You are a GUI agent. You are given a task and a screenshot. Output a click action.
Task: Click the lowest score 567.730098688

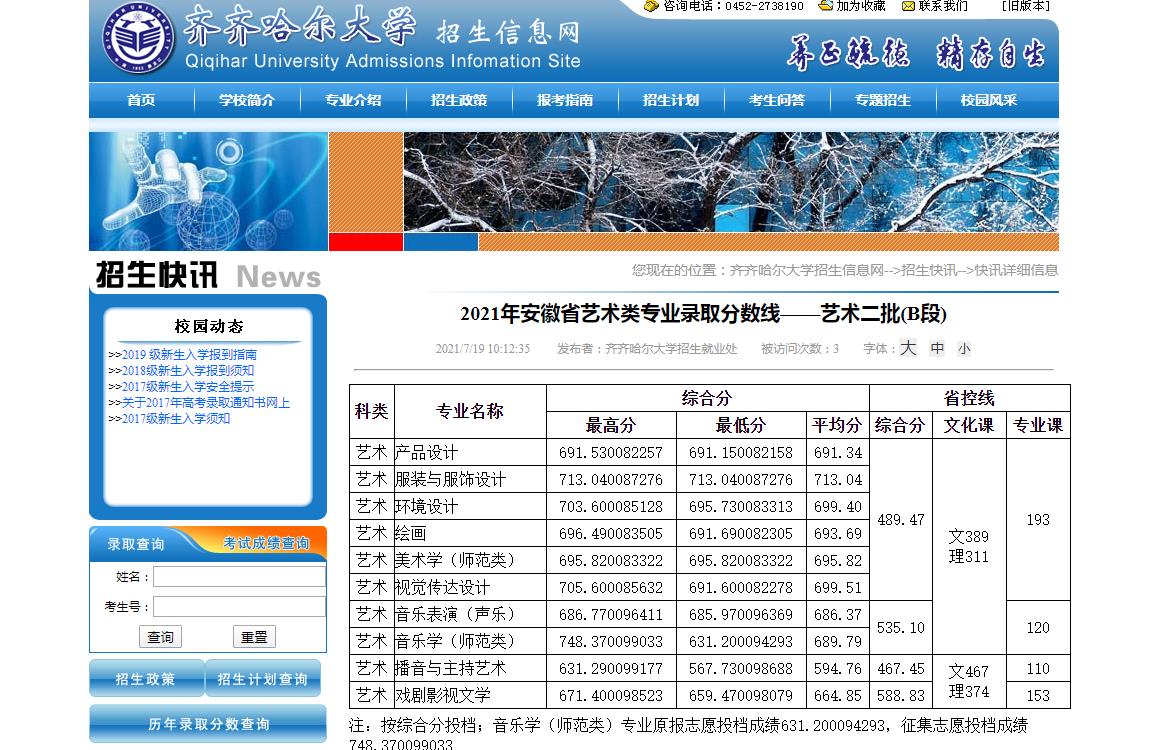pos(740,669)
